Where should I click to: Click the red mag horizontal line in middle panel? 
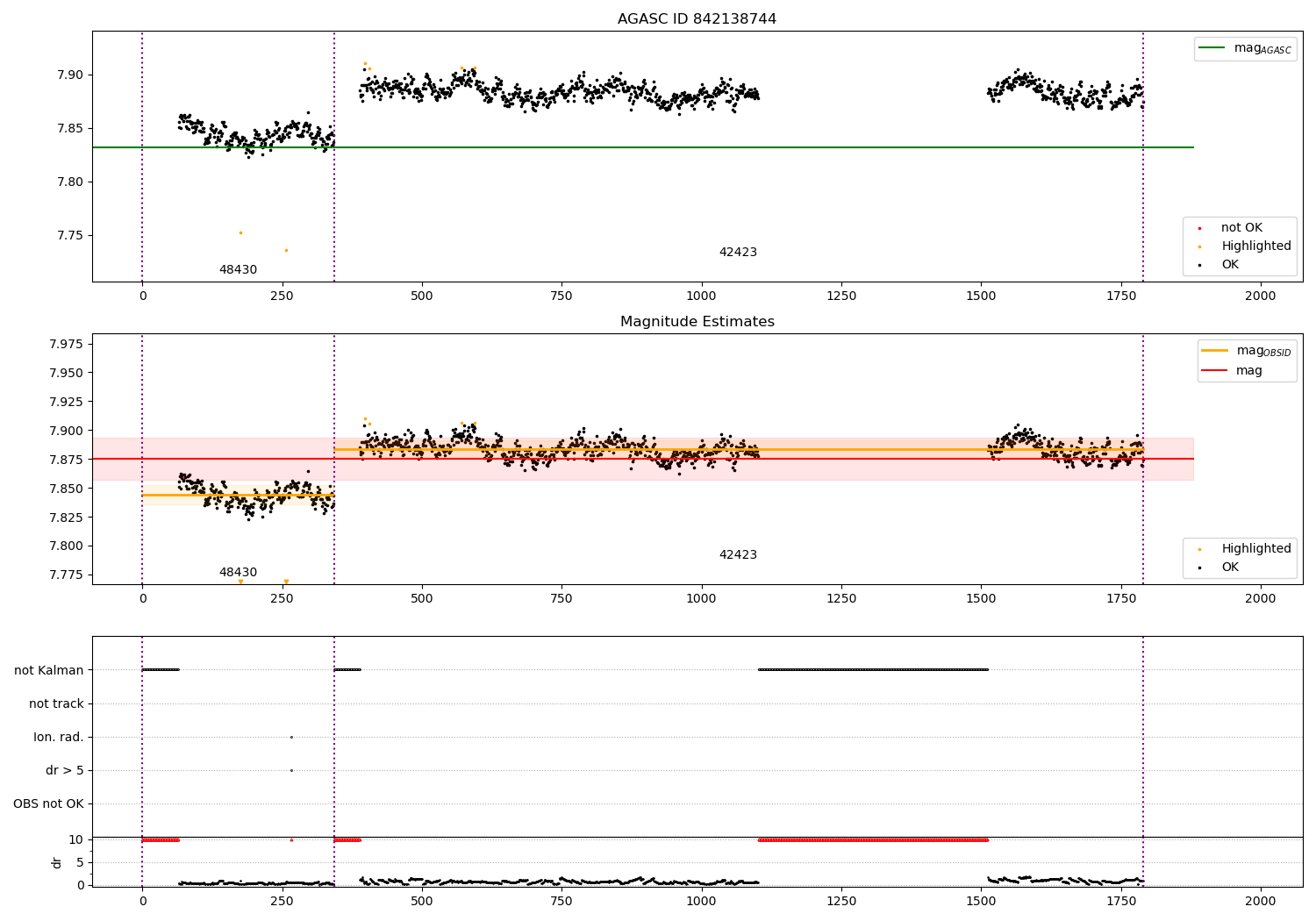pos(643,459)
